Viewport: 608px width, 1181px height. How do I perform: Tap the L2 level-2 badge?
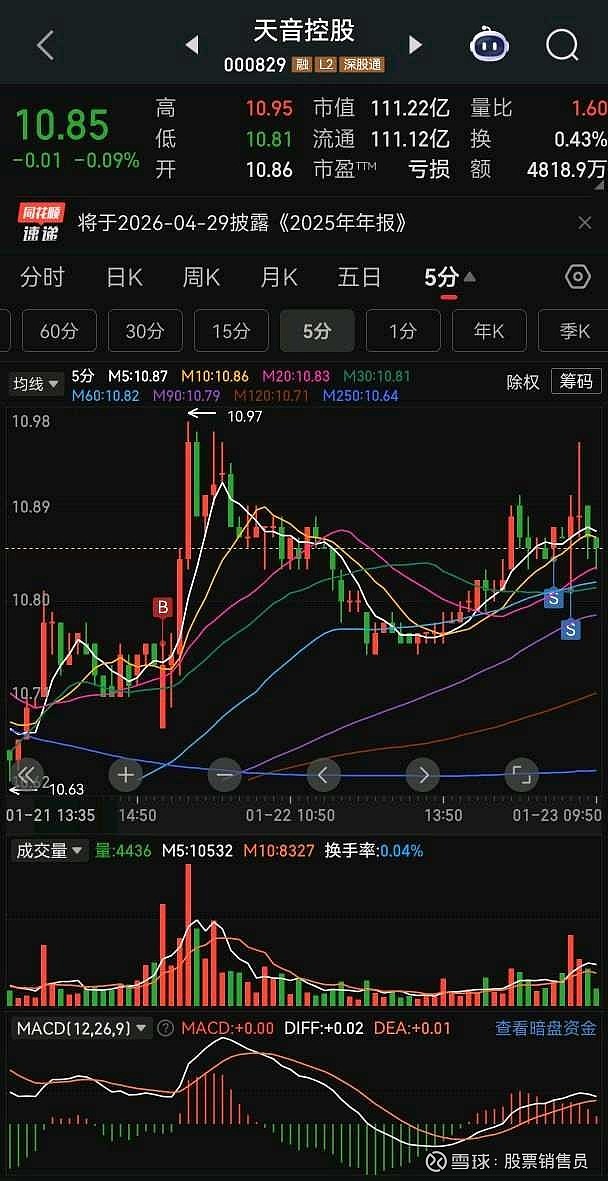click(325, 66)
